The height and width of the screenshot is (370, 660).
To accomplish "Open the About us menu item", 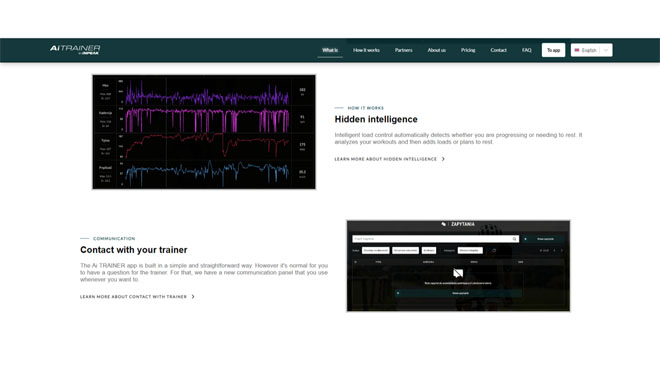I will 436,50.
